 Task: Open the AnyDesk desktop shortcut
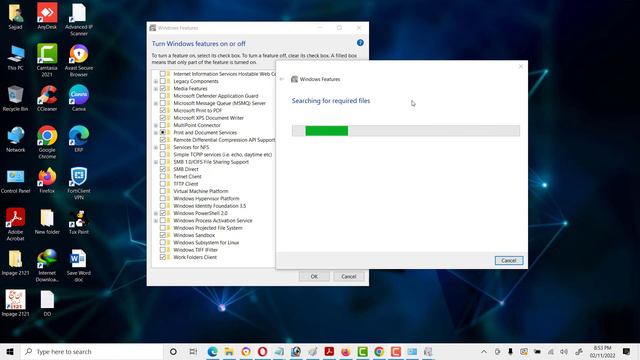coord(47,16)
